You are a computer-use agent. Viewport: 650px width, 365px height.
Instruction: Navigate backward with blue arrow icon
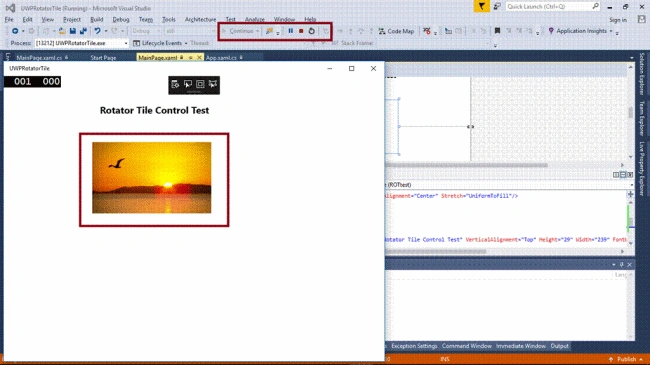(15, 31)
